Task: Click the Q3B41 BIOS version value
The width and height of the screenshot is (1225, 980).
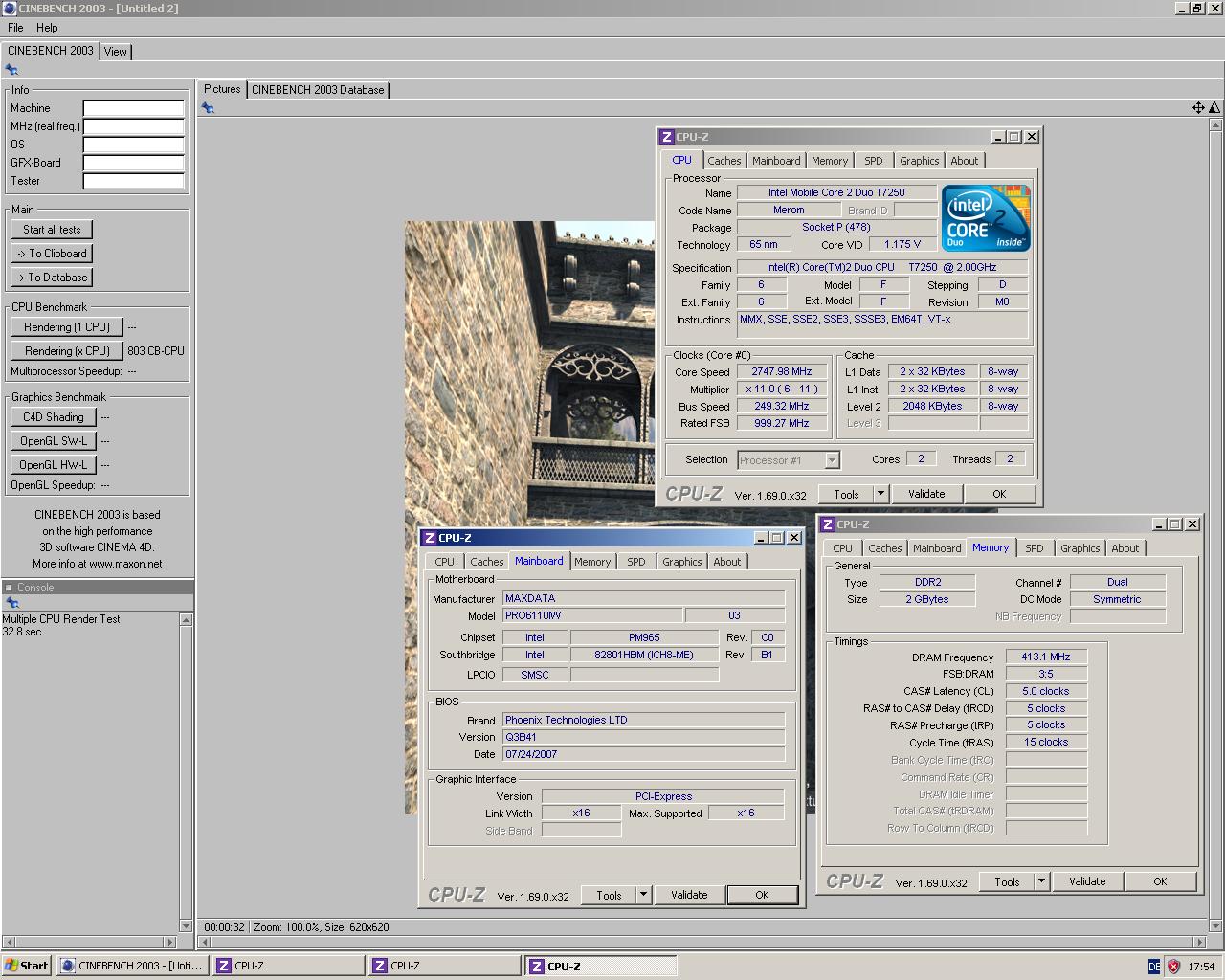Action: [643, 737]
